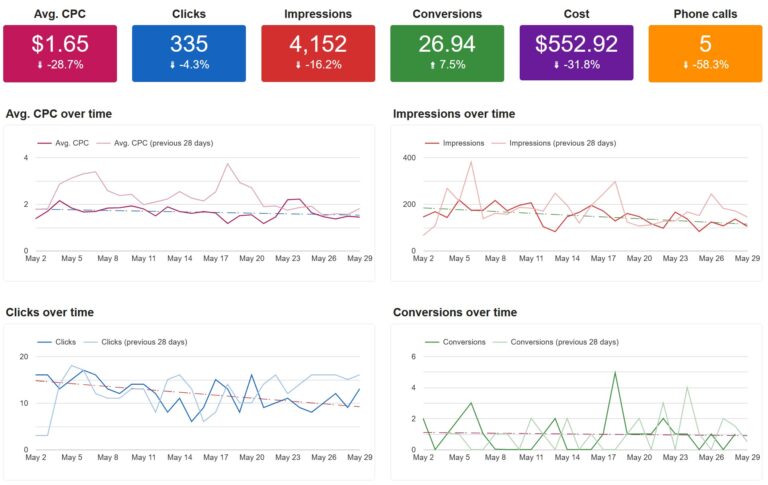Select the blue Clicks 335 scorecard
The height and width of the screenshot is (485, 768).
[x=188, y=53]
